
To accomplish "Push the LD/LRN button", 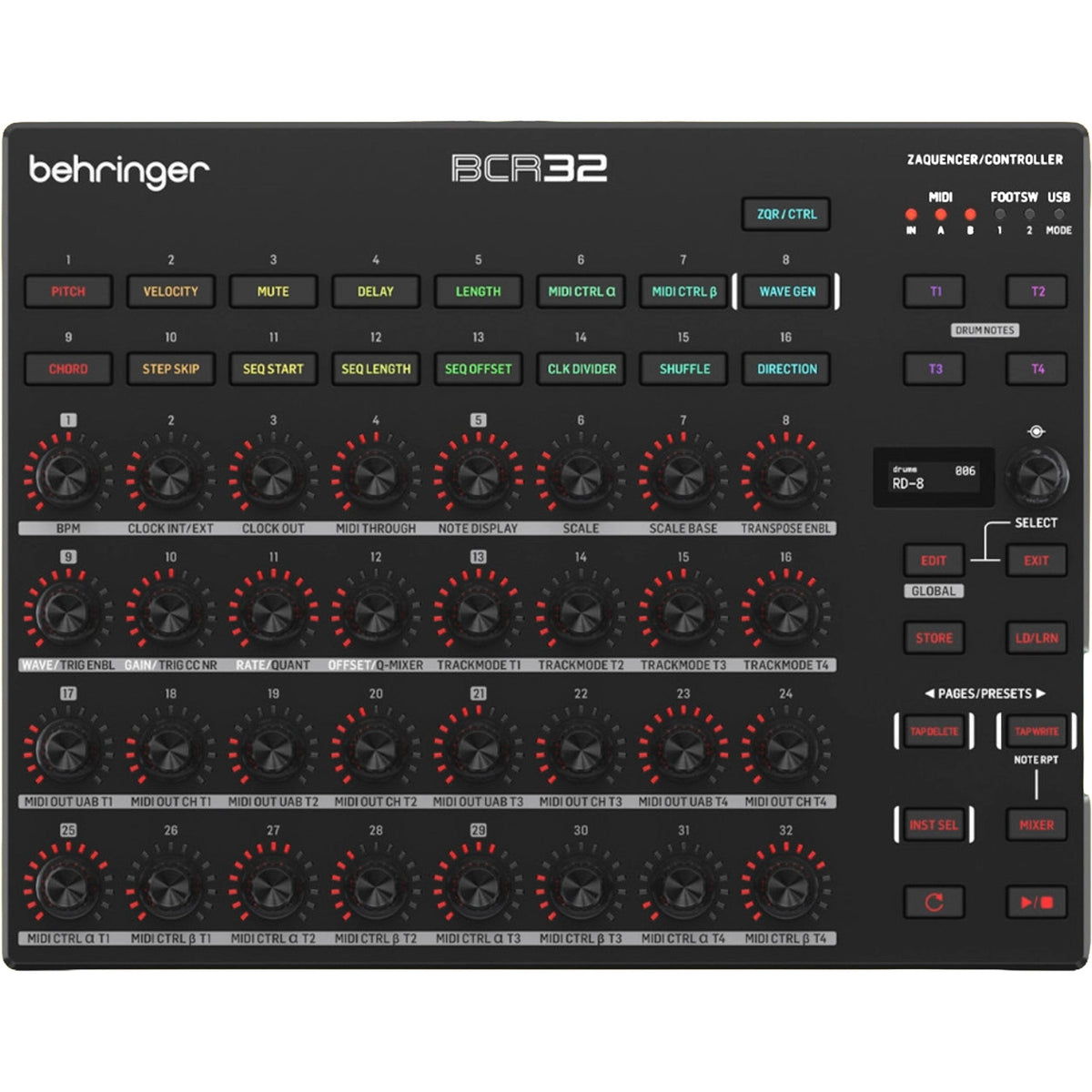I will pyautogui.click(x=1036, y=638).
